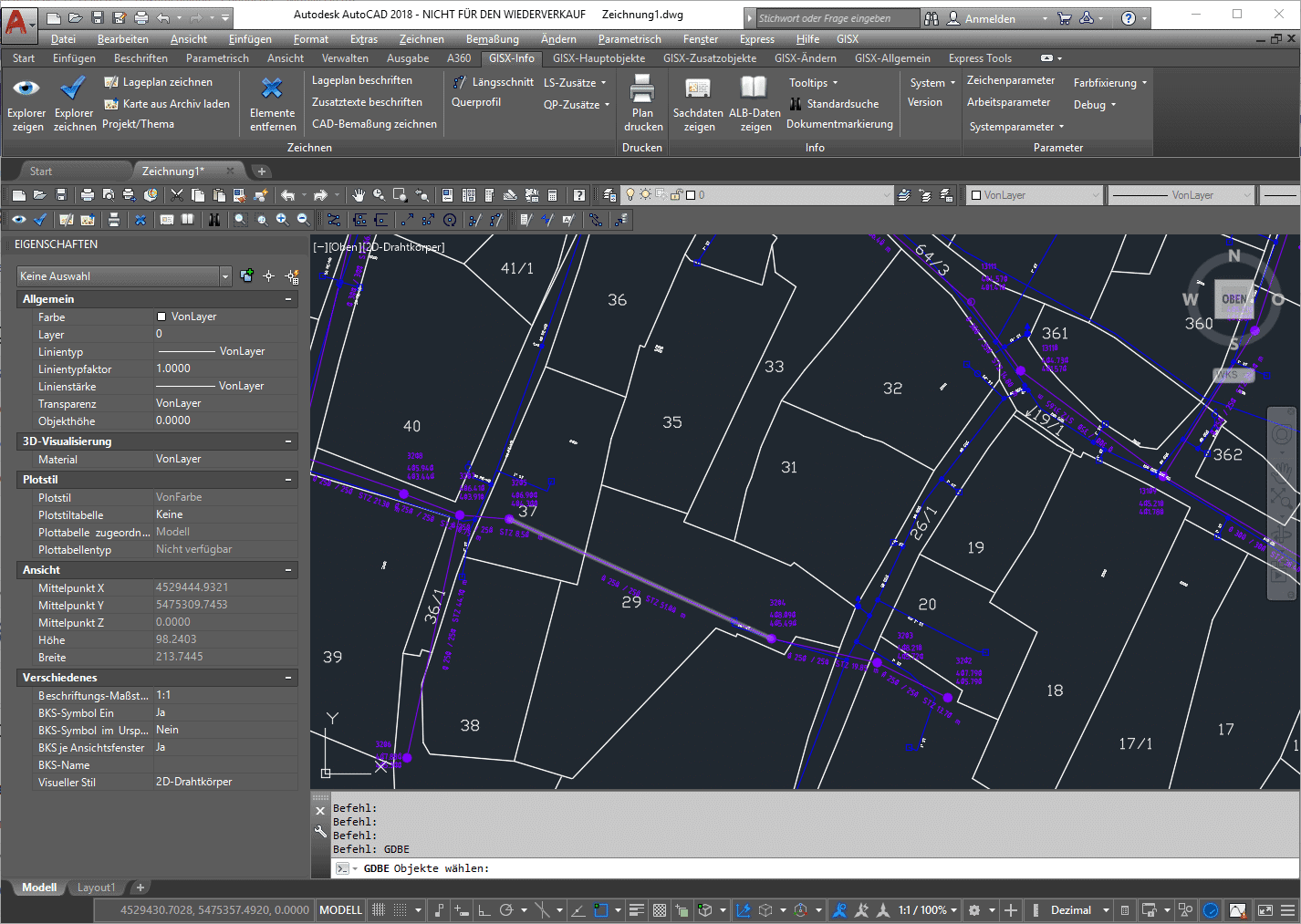Viewport: 1301px width, 924px height.
Task: Click the select objects crosshair icon in properties
Action: click(x=268, y=275)
